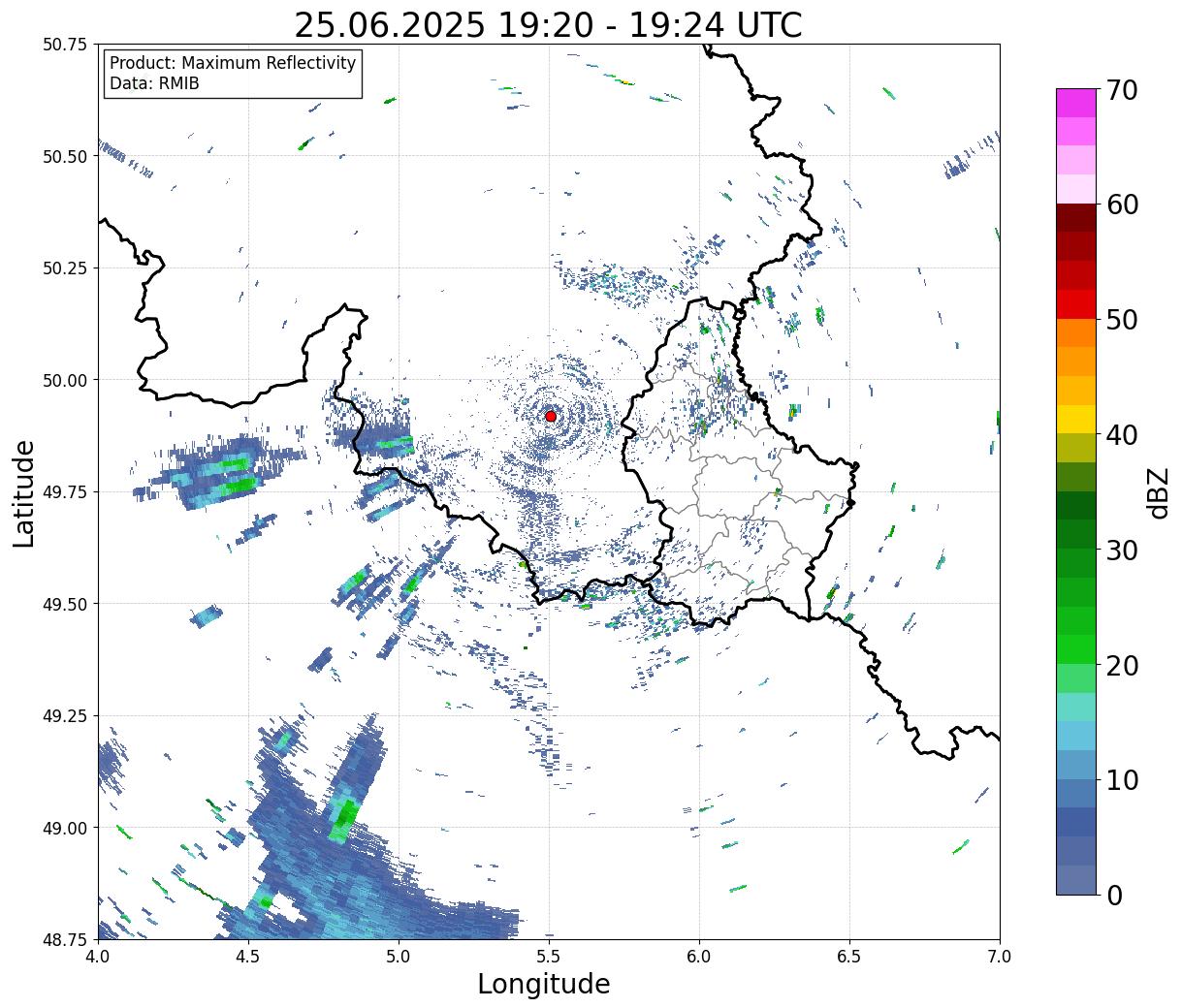The image size is (1182, 1008).
Task: Click the longitude tick label 4.0
Action: pos(98,956)
